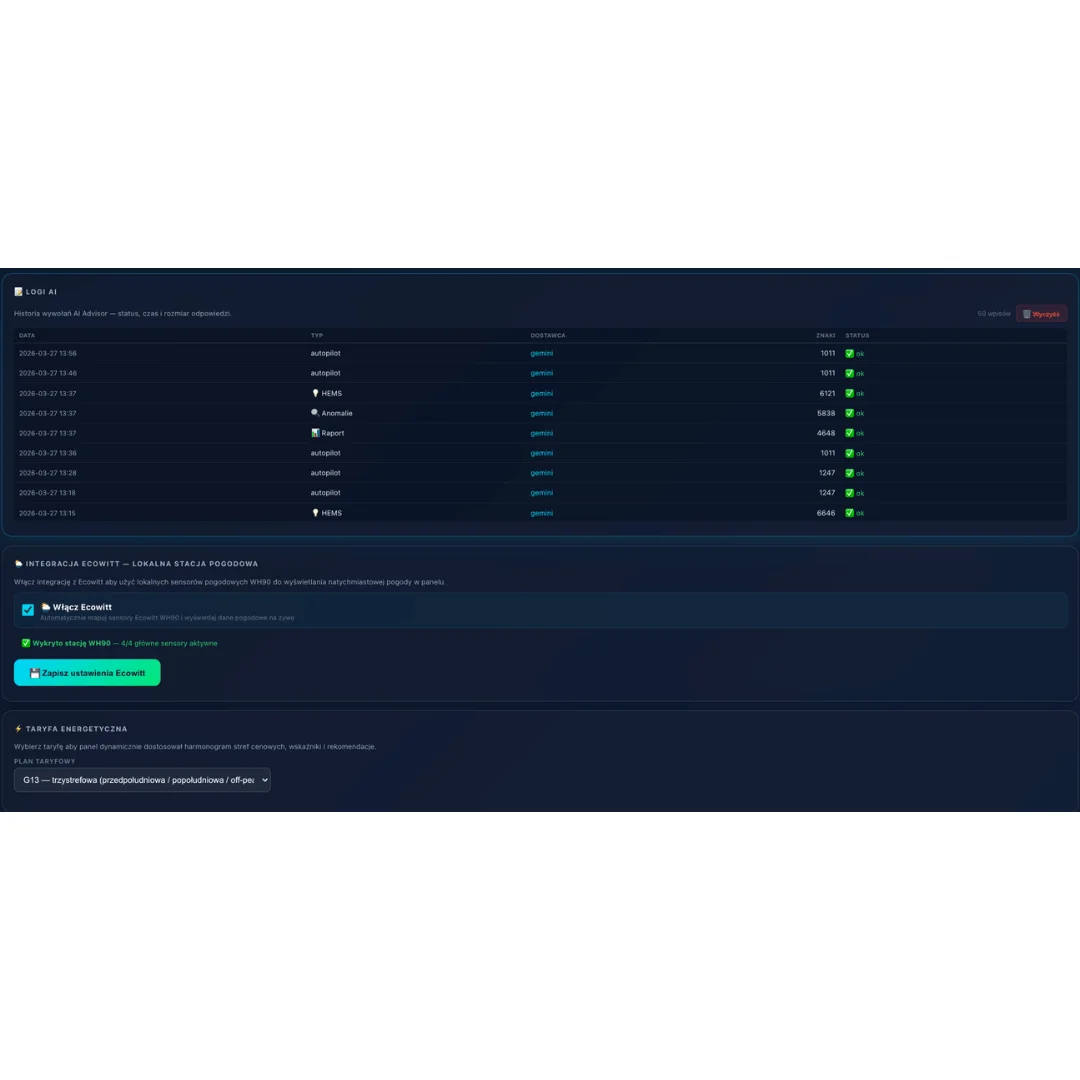1080x1080 pixels.
Task: Click the lightning icon beside Taryfa Energetyczna
Action: [x=19, y=728]
